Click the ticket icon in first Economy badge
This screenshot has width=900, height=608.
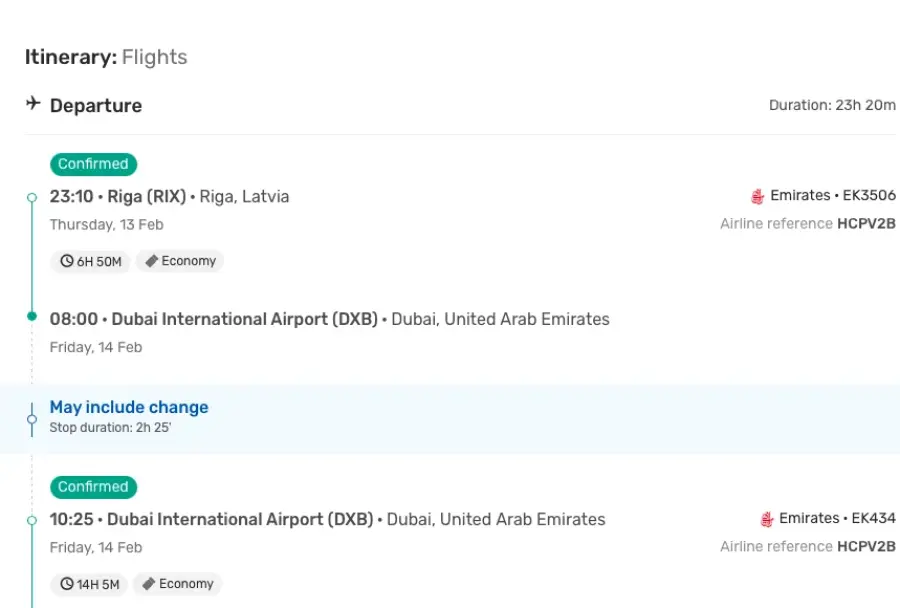click(152, 261)
